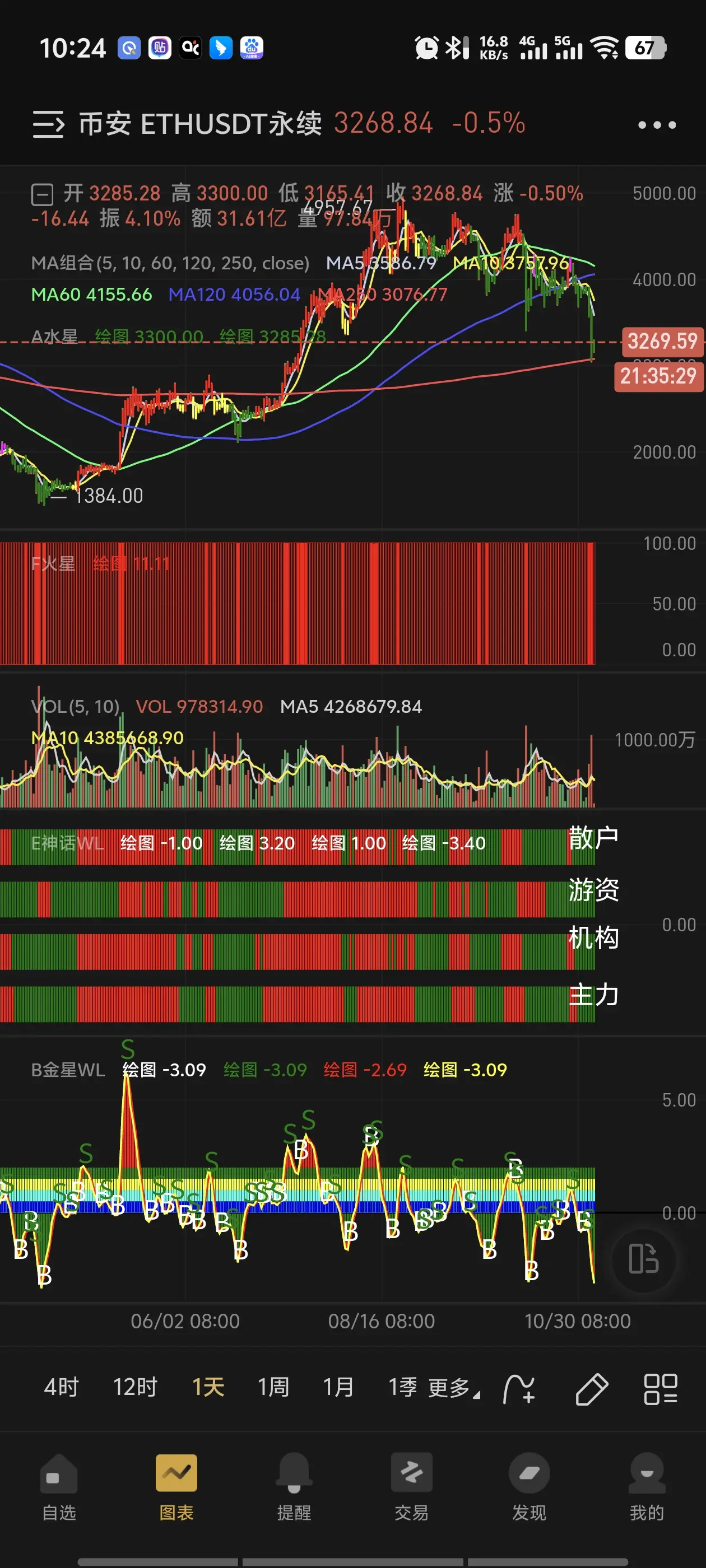Screen dimensions: 706x1568
Task: Select the 4时 timeframe
Action: 62,1387
